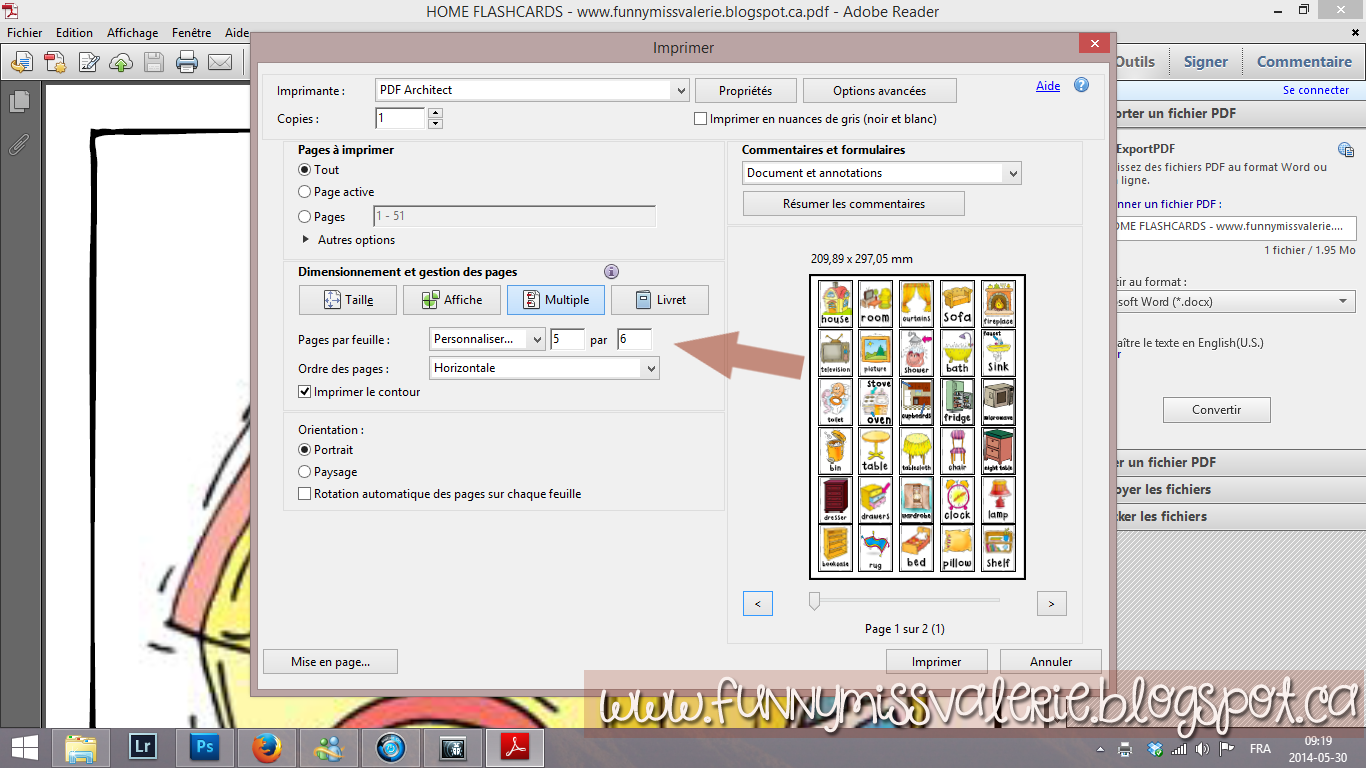Switch to the Commentaire pane tab
This screenshot has height=768, width=1366.
pos(1303,61)
